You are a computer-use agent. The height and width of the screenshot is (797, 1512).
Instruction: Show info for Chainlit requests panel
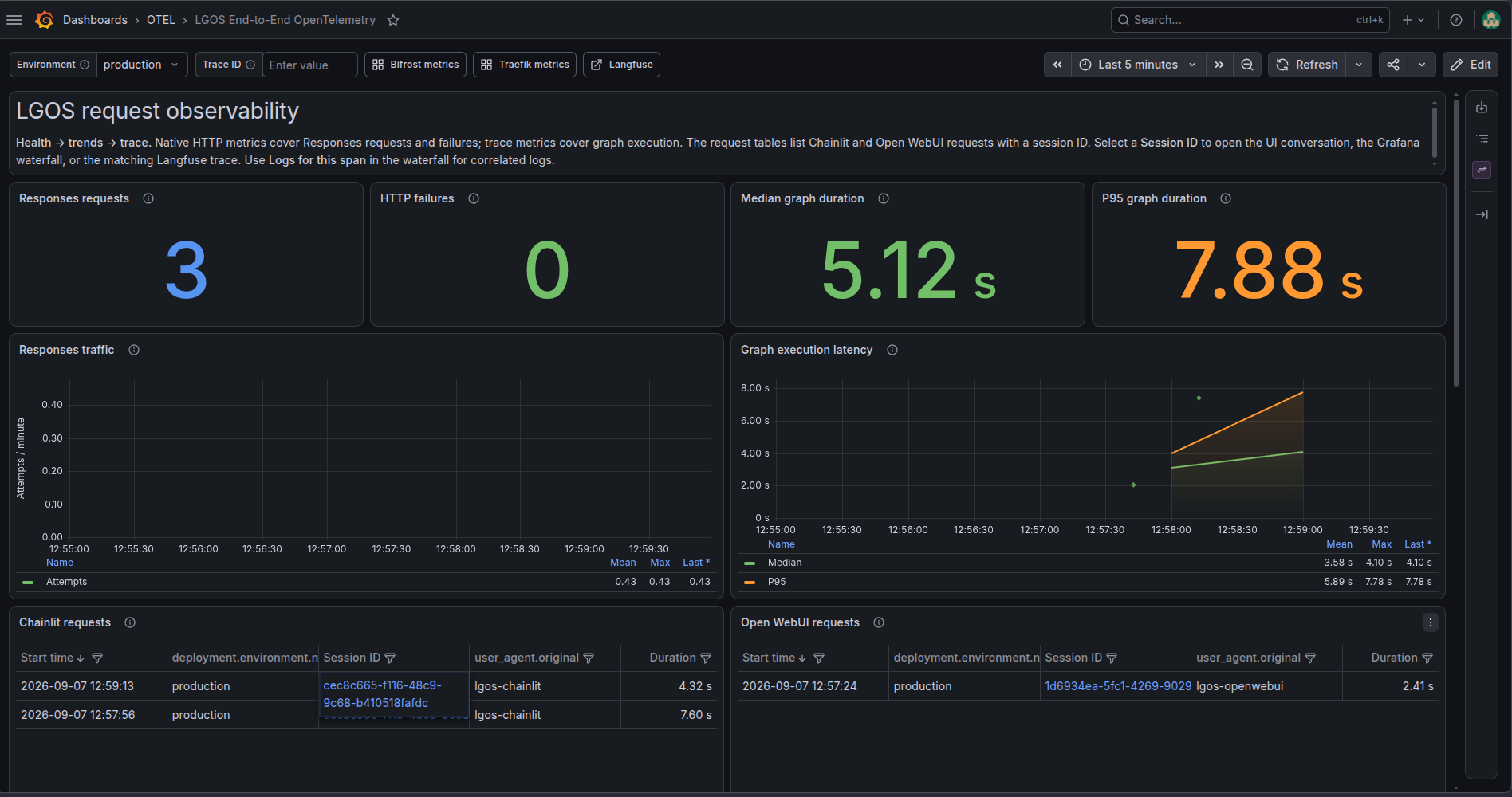tap(130, 622)
